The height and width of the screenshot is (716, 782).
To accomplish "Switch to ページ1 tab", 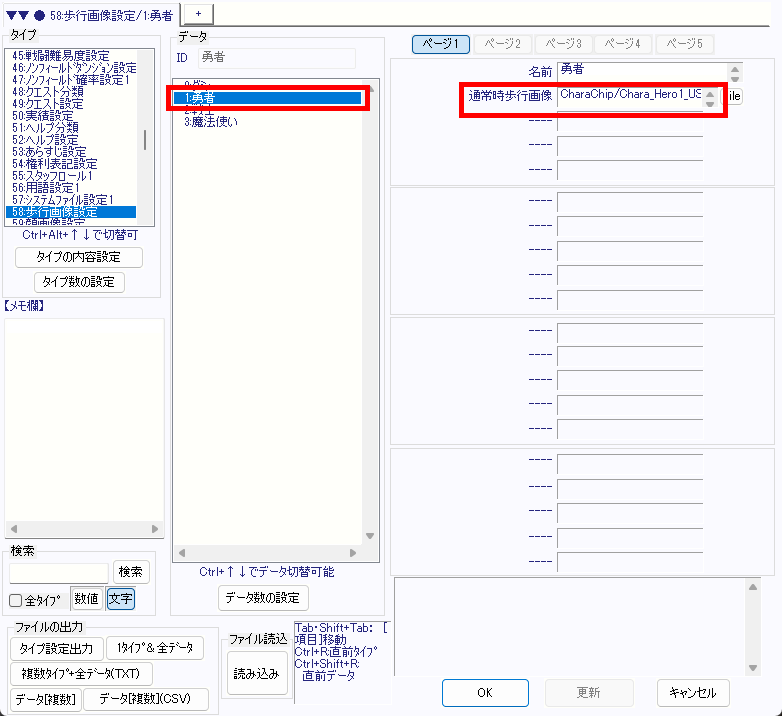I will point(441,44).
